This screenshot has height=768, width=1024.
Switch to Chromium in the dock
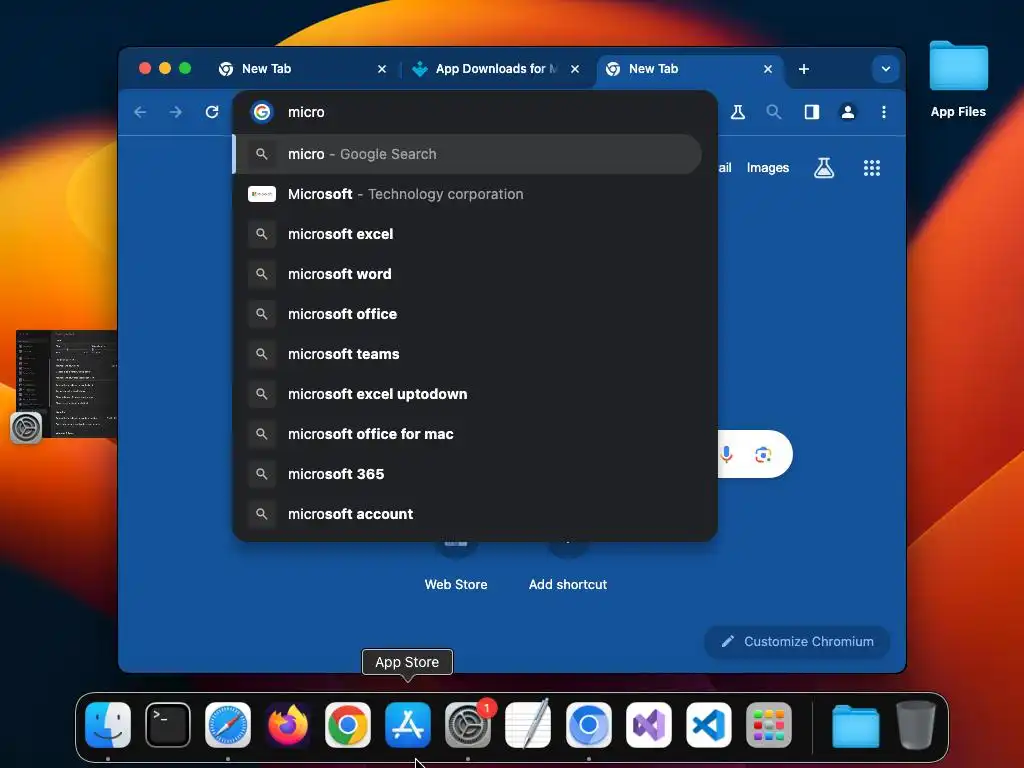(588, 725)
